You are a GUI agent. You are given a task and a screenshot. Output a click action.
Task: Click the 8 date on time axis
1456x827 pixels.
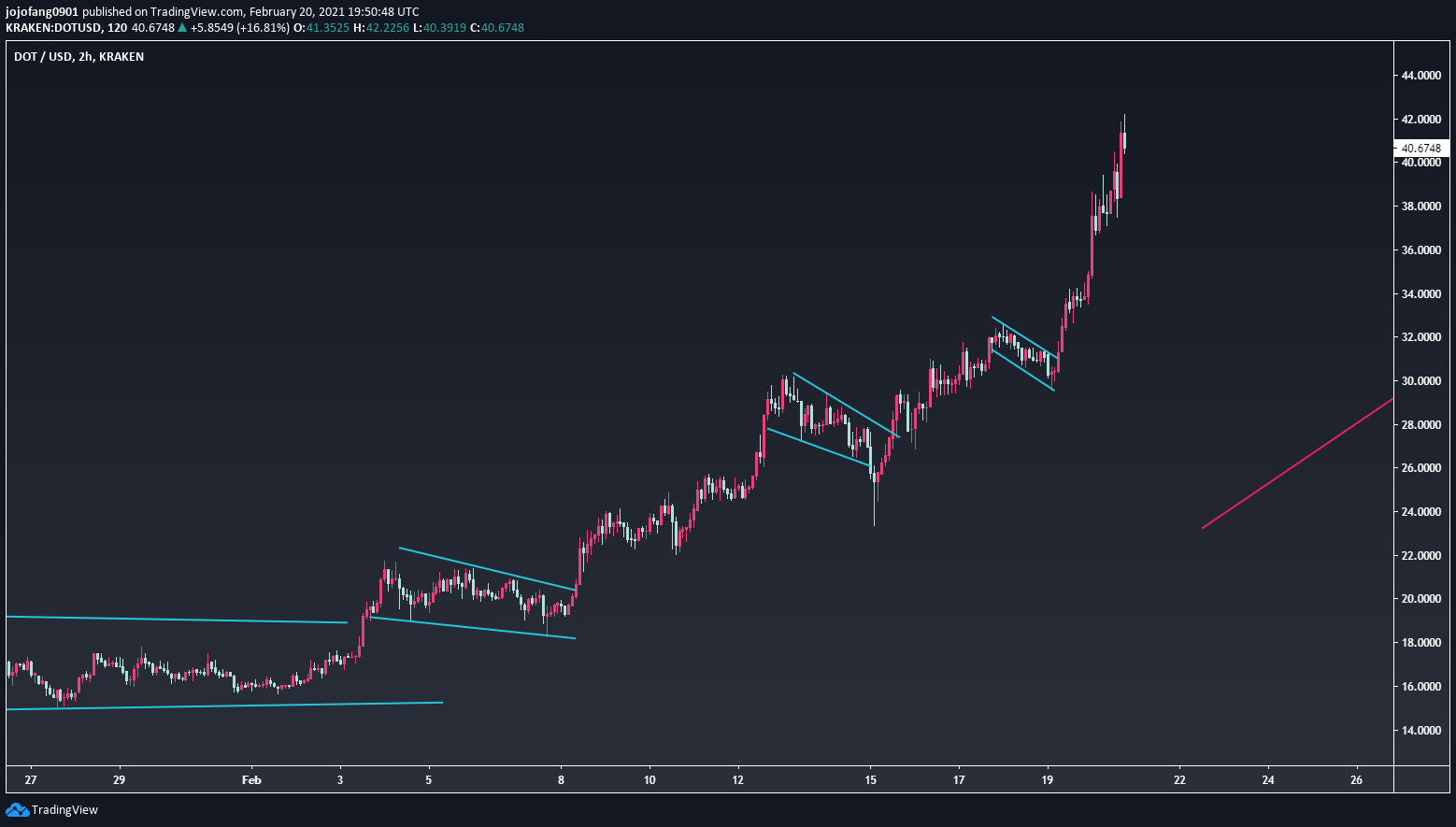coord(561,780)
